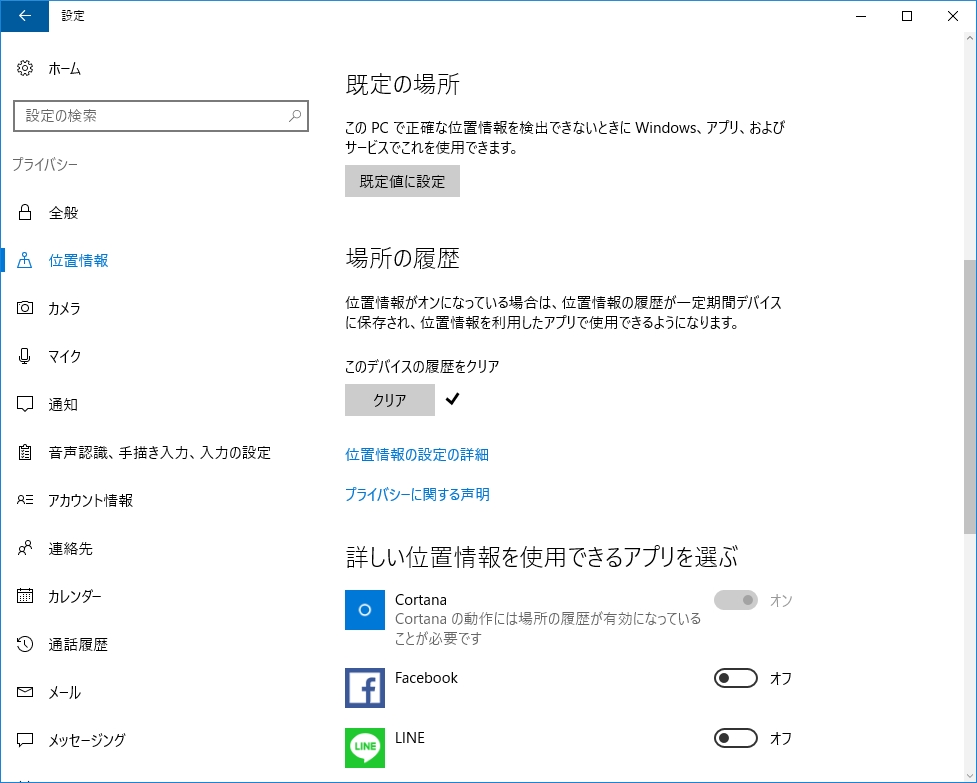The height and width of the screenshot is (783, 977).
Task: Enable location access for LINE
Action: coord(736,737)
